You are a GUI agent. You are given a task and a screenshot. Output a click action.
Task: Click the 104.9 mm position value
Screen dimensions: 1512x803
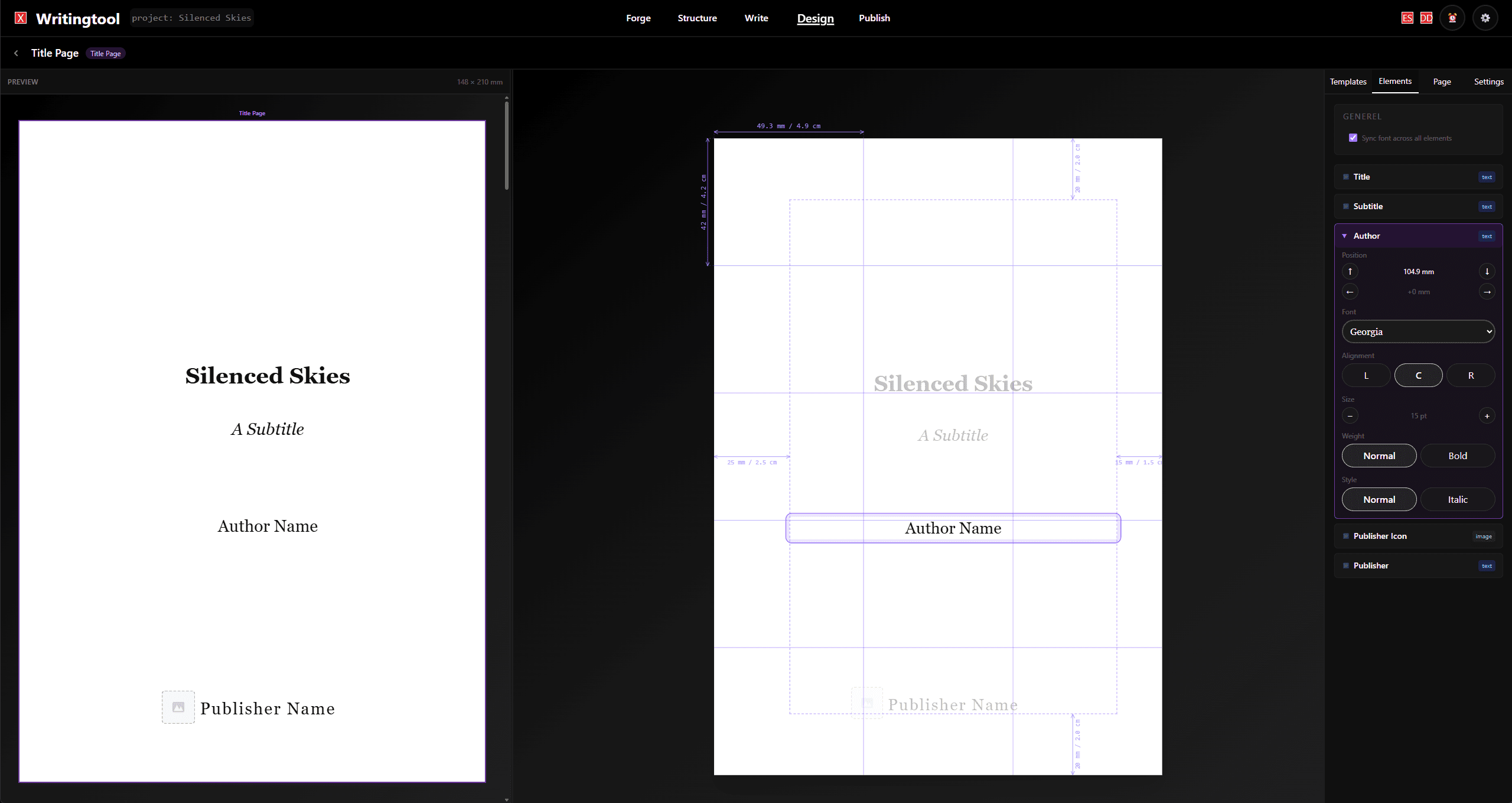click(1419, 271)
